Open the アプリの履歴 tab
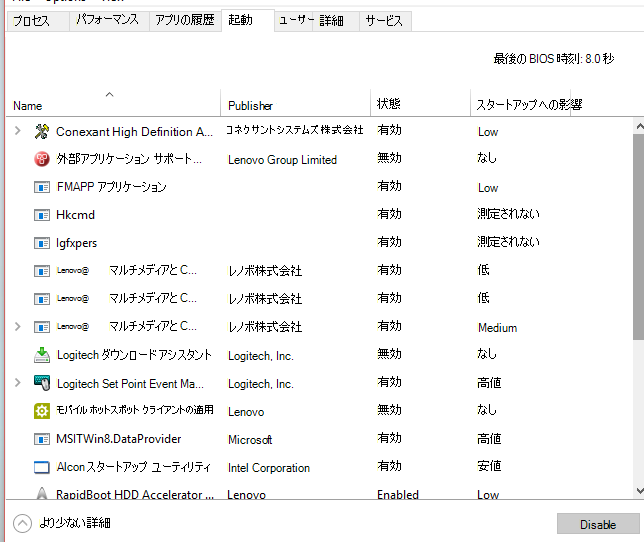The width and height of the screenshot is (644, 542). [x=185, y=21]
